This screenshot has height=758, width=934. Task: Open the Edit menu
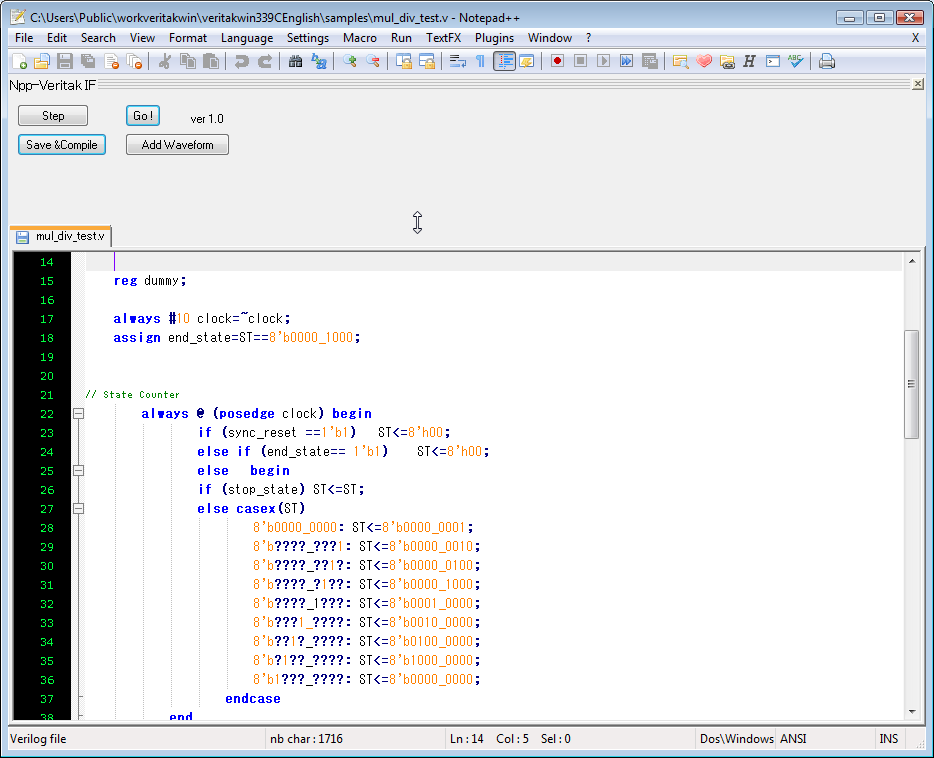point(57,38)
